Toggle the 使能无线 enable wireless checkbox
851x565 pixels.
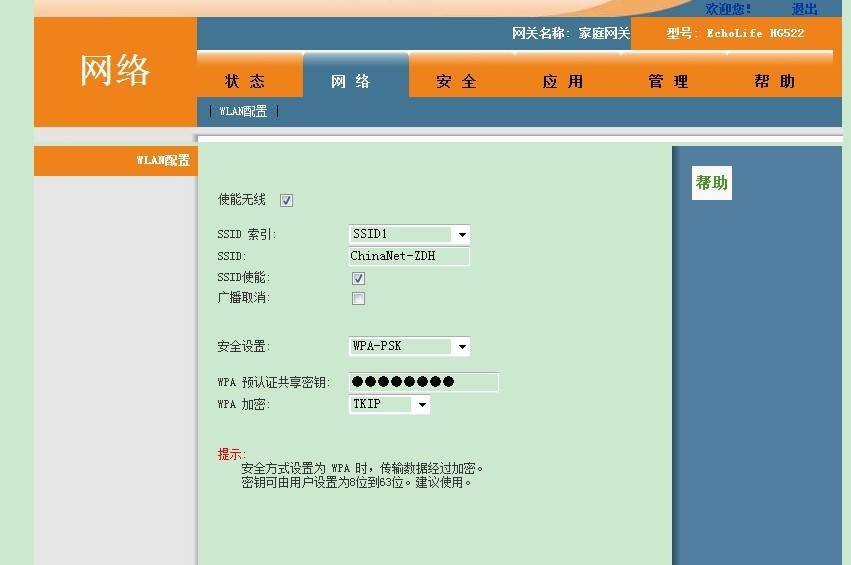(287, 200)
